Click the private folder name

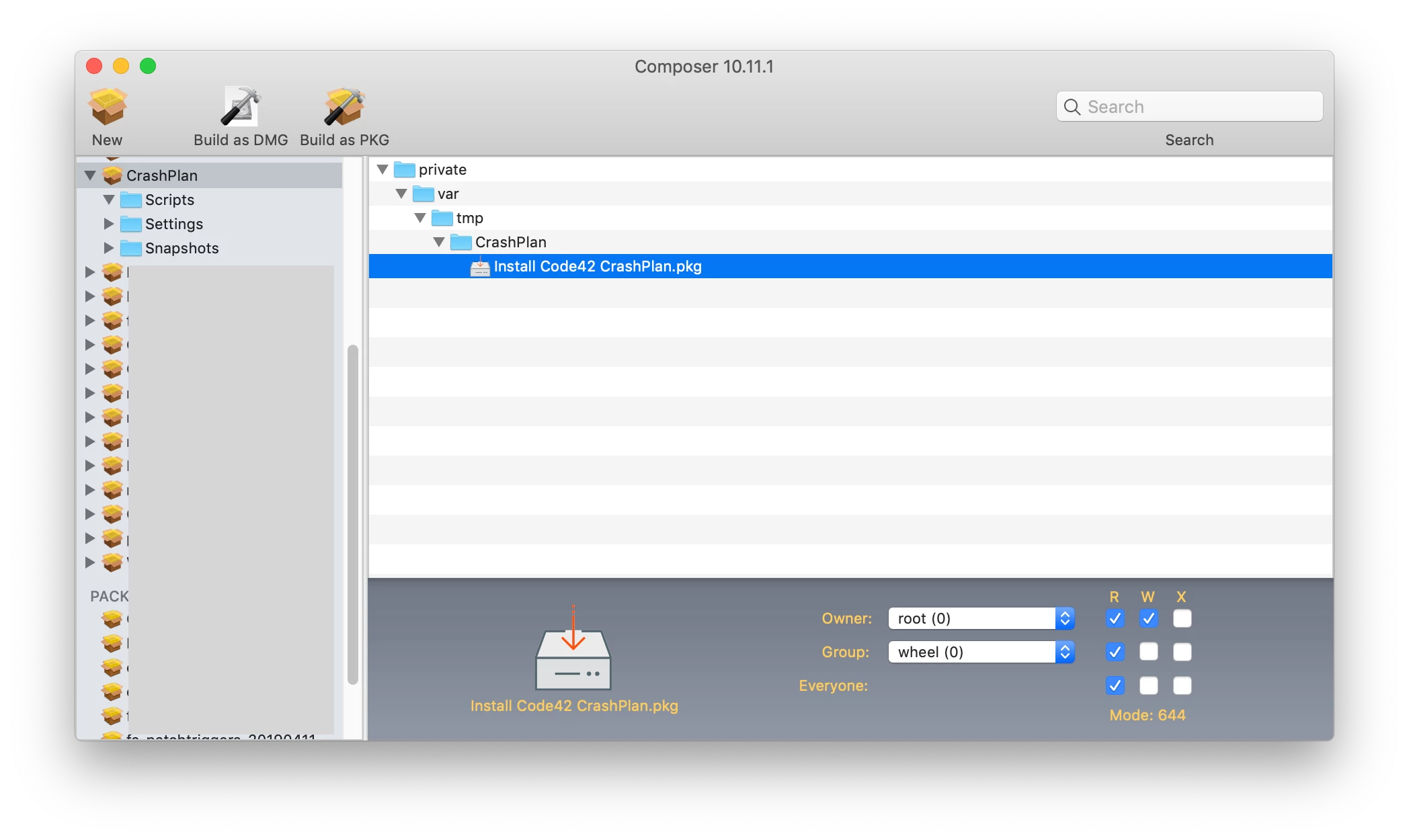click(442, 169)
